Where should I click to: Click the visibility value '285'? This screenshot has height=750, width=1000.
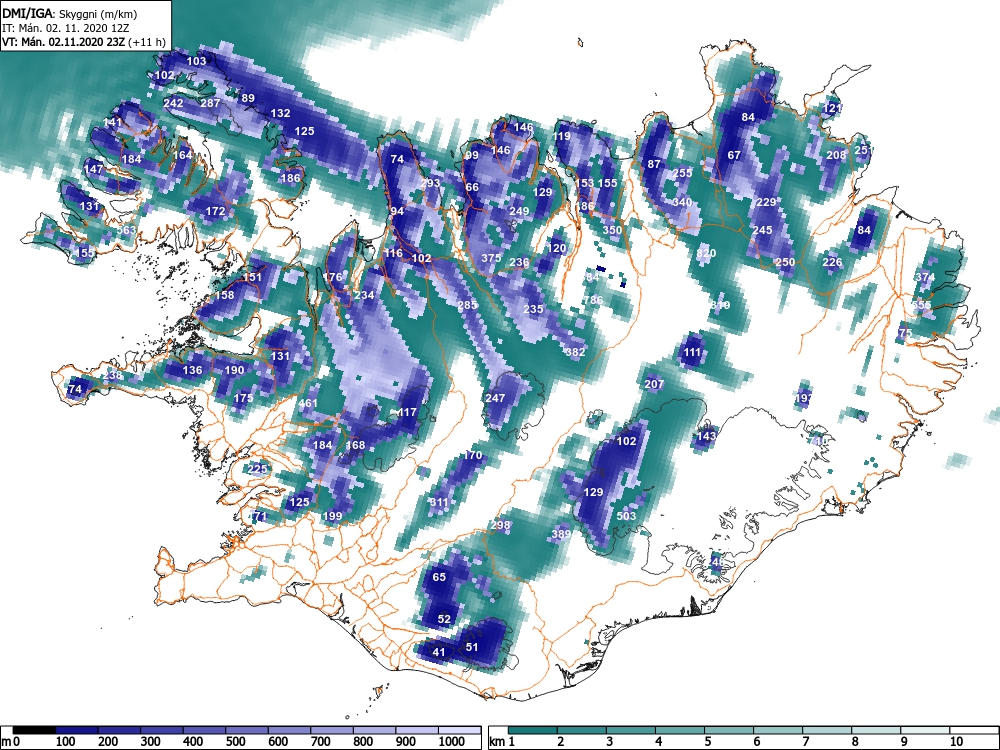pos(467,305)
